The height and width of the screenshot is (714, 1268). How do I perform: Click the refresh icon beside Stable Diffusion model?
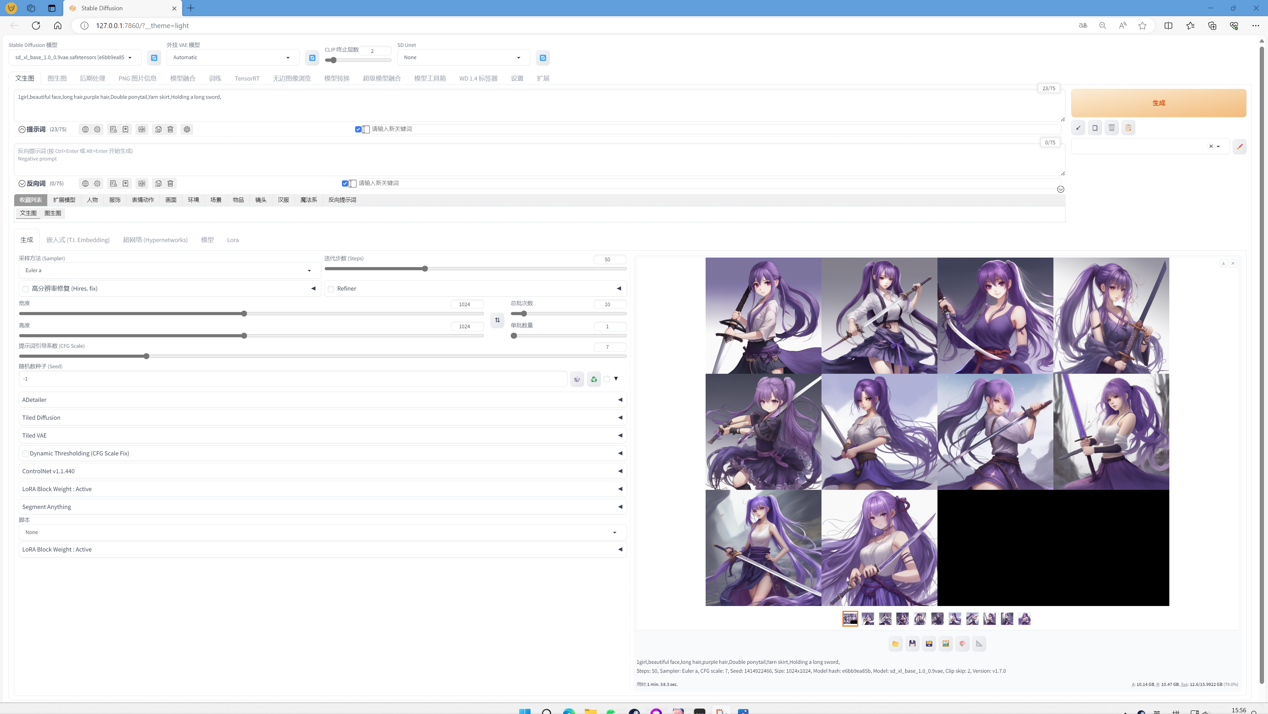point(154,58)
